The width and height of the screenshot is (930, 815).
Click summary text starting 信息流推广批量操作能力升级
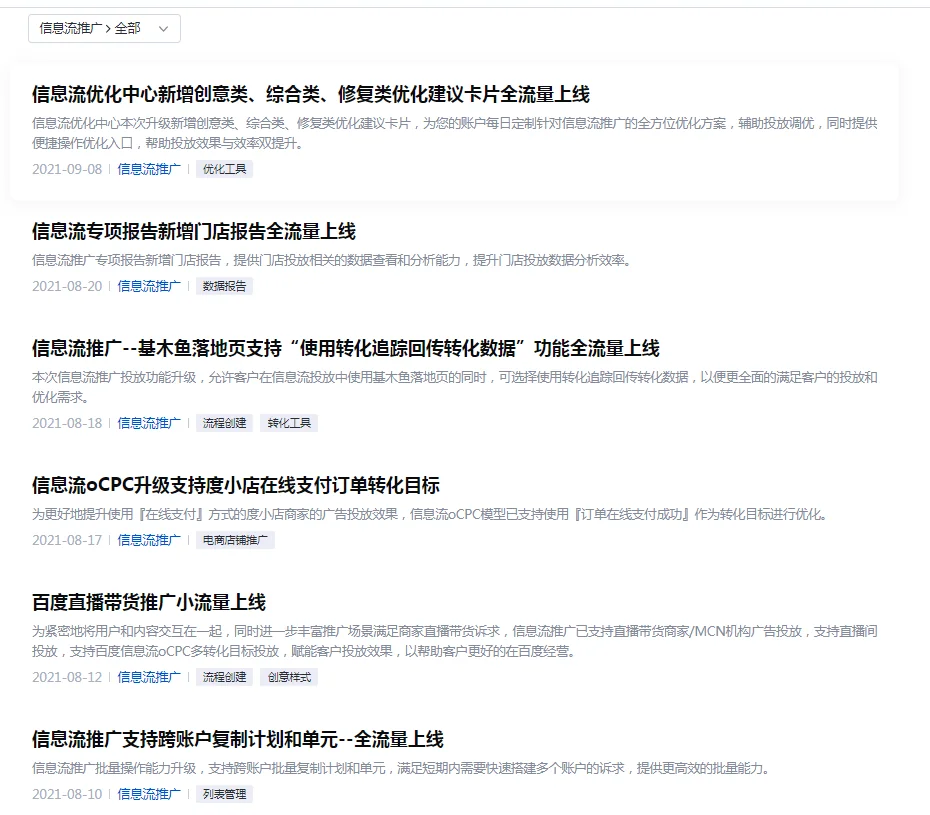(x=403, y=768)
